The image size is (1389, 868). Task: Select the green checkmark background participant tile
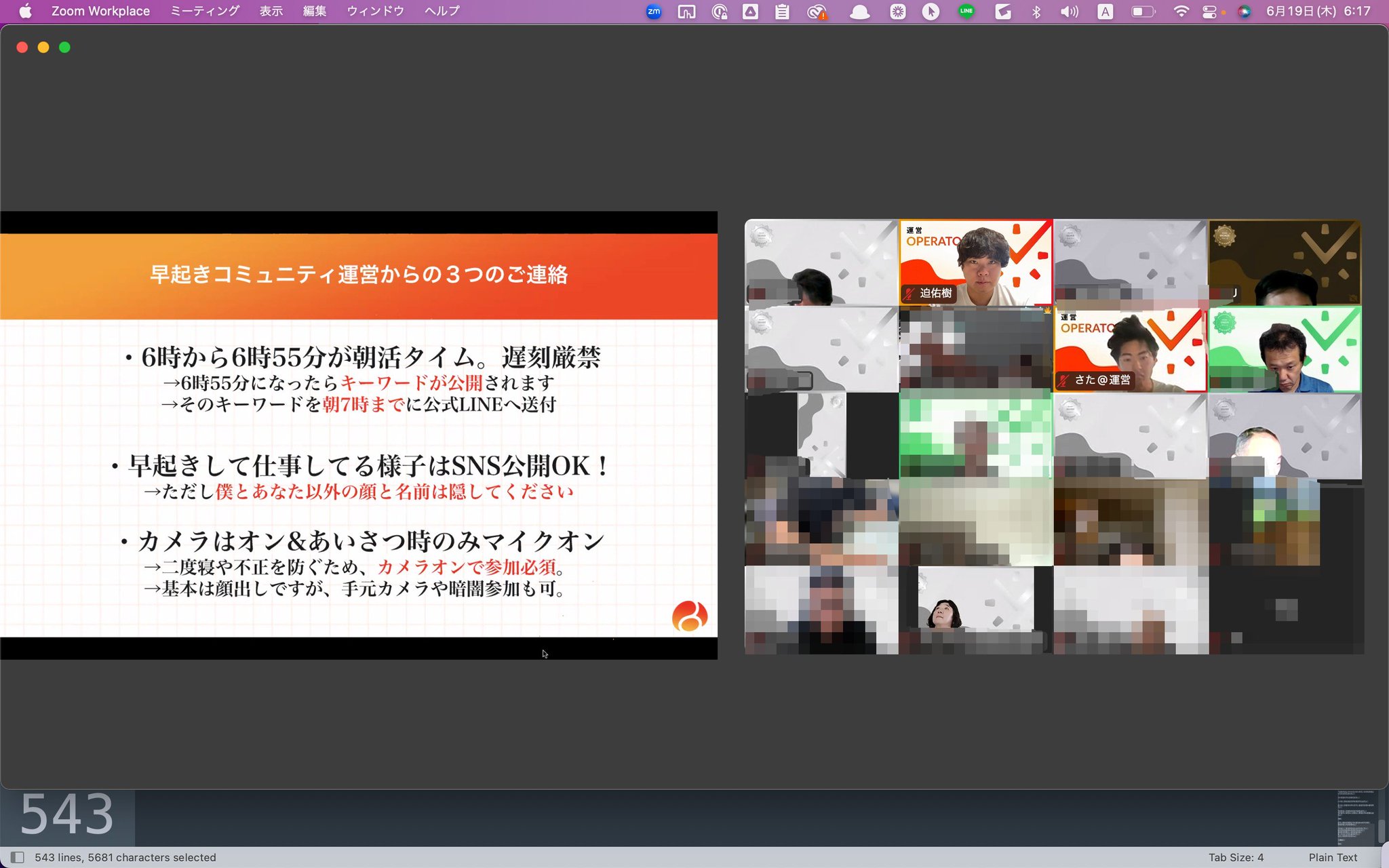[x=1285, y=350]
